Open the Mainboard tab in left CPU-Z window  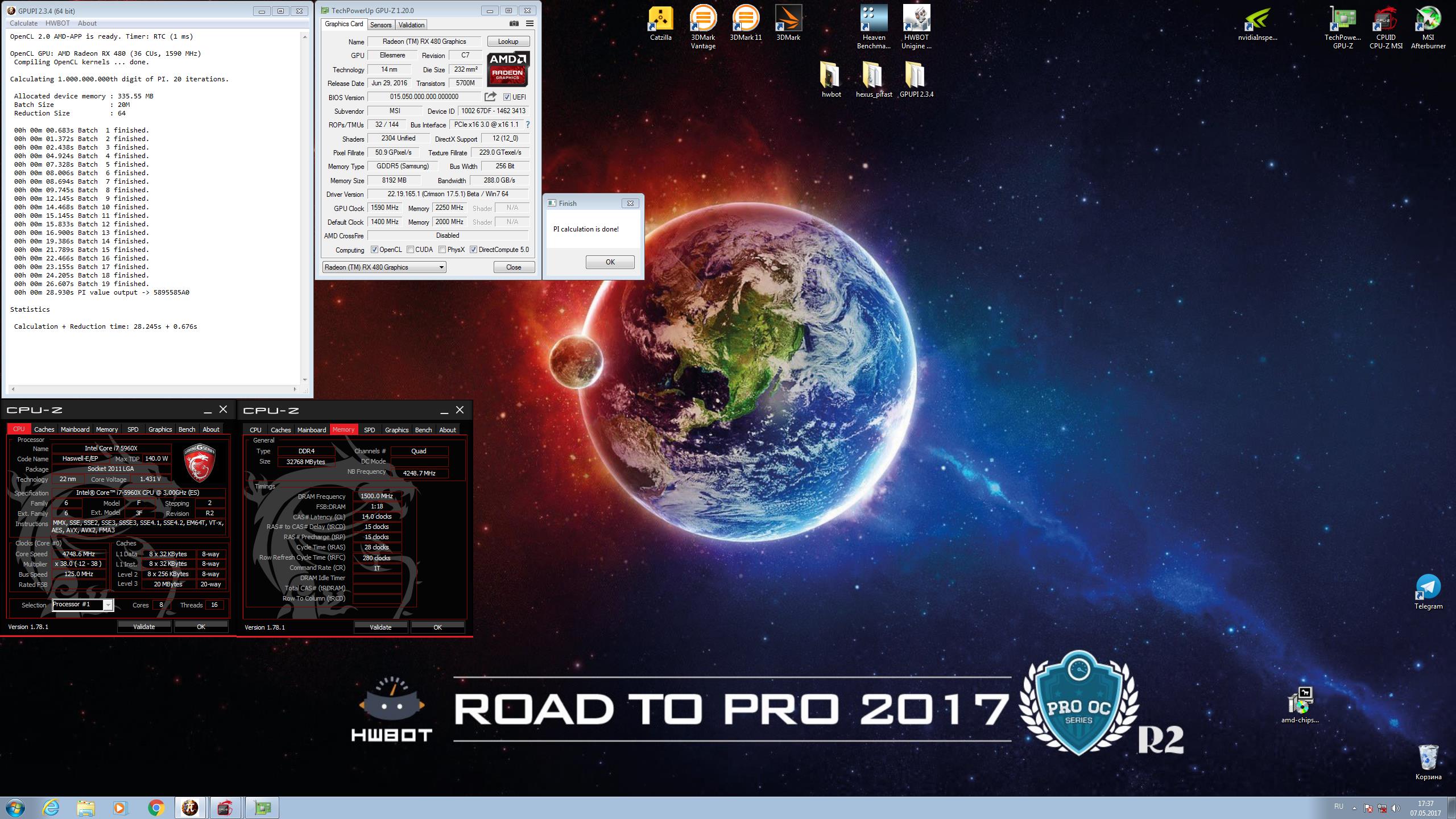coord(75,429)
